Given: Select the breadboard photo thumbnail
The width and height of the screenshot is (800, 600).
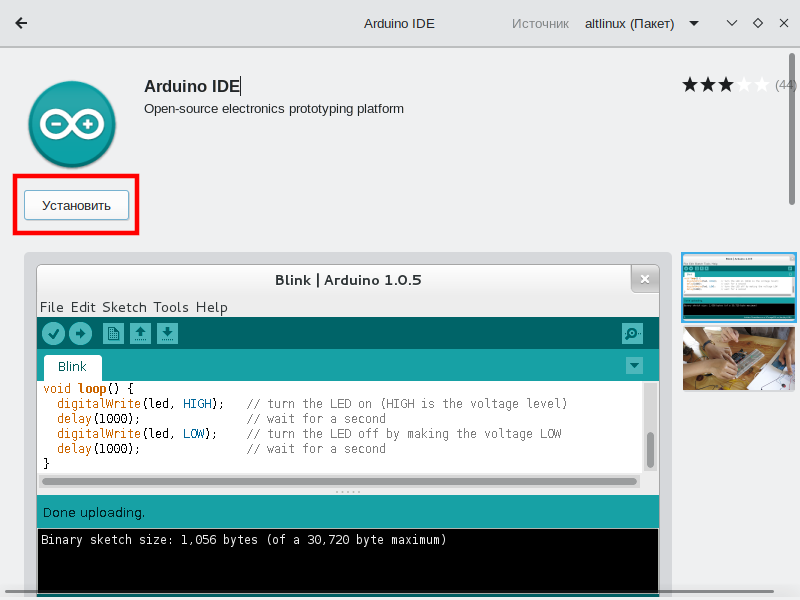Looking at the screenshot, I should click(739, 359).
